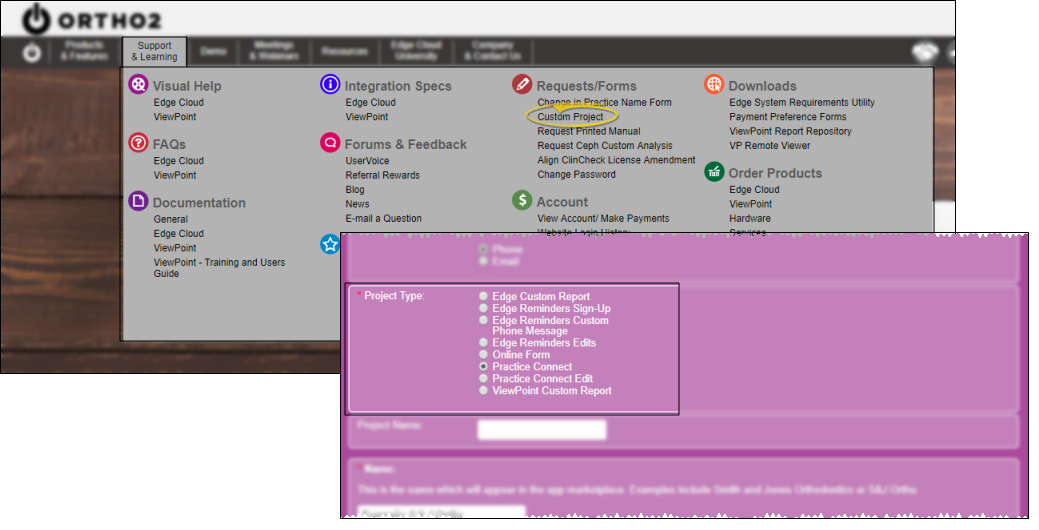Open Edge Cloud under Order Products
Viewport: 1039px width, 530px height.
(754, 190)
